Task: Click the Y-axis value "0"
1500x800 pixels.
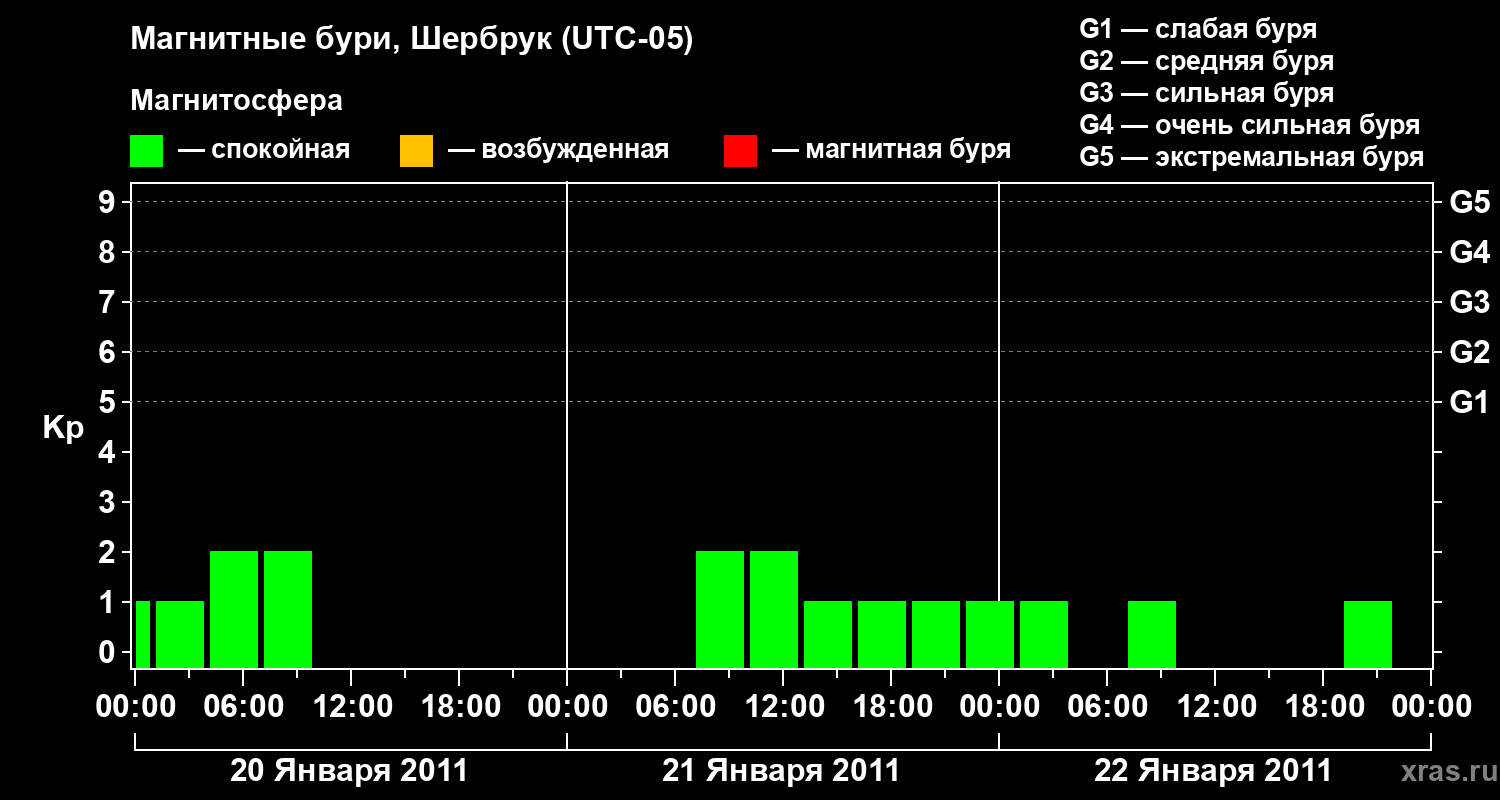Action: (109, 652)
